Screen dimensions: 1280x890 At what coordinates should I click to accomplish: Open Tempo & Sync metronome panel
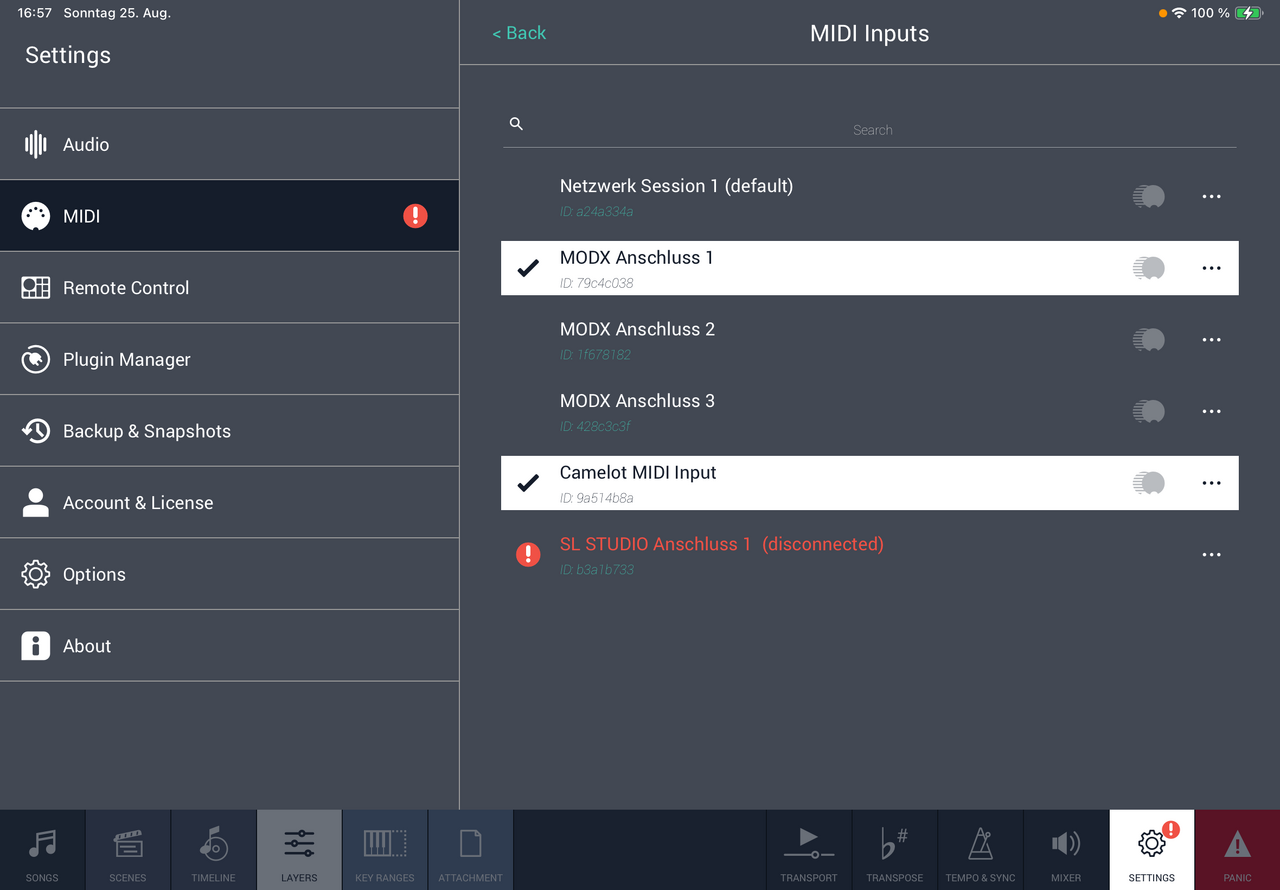coord(980,850)
